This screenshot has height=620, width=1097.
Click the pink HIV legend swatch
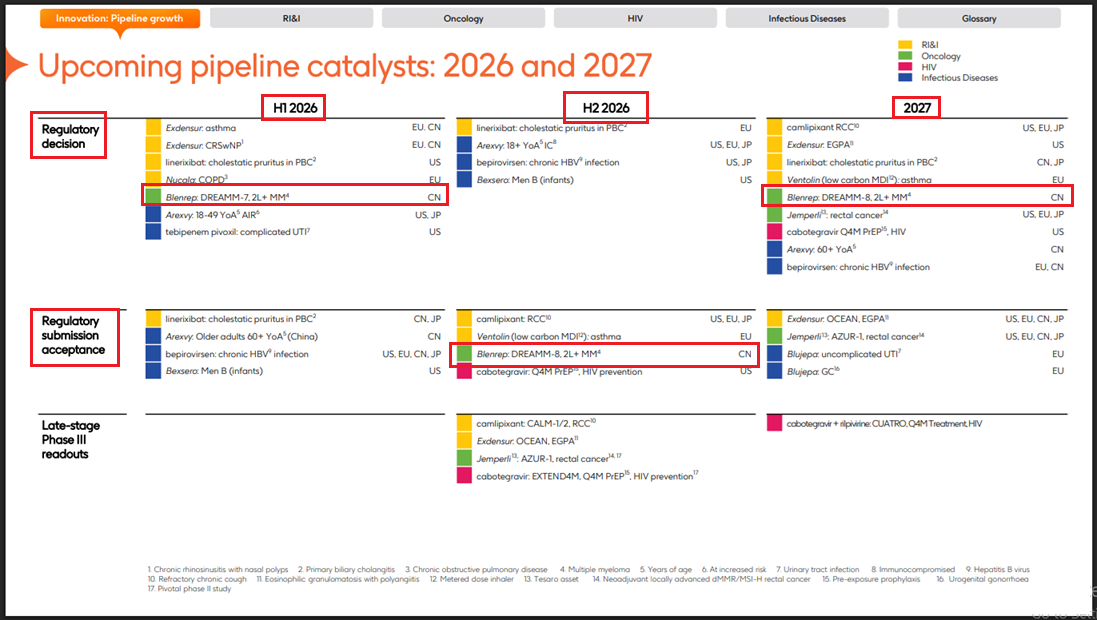point(904,67)
